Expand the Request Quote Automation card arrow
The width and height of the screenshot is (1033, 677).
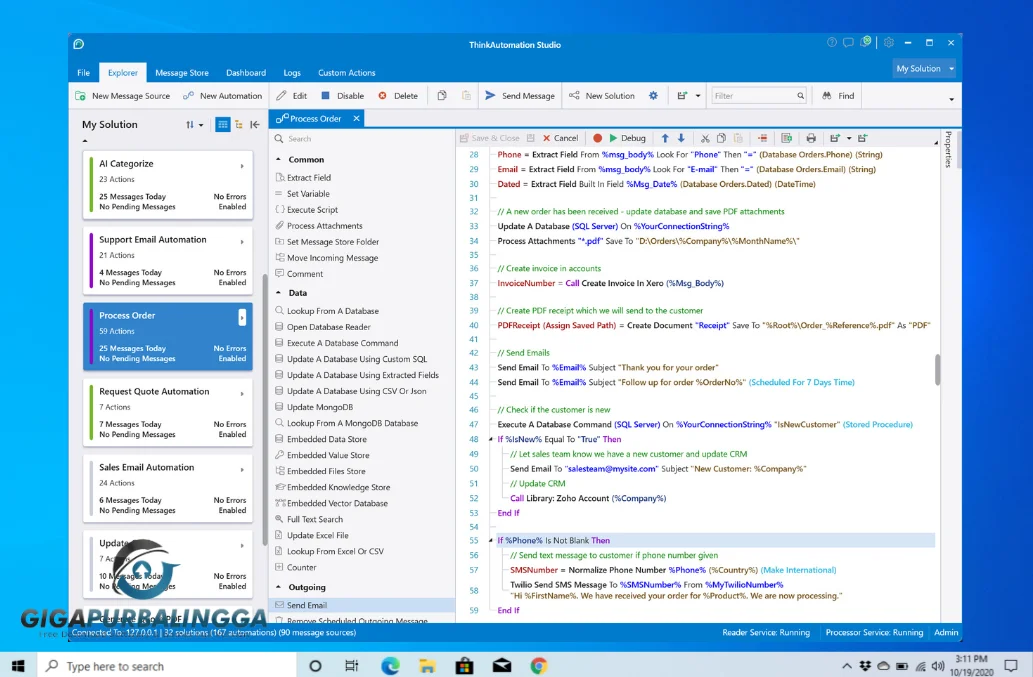coord(242,394)
